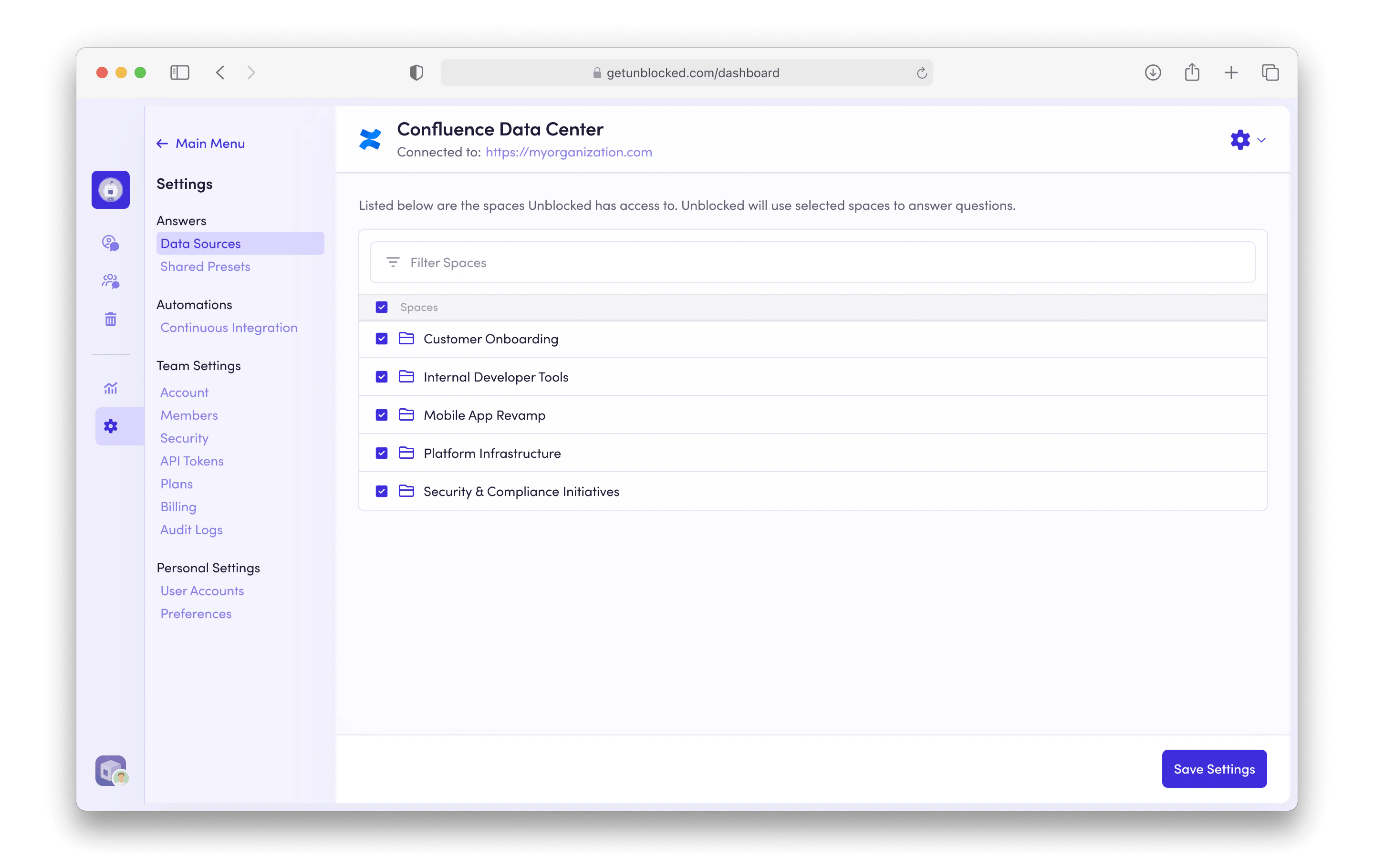1374x868 pixels.
Task: Select the settings gear in left sidebar
Action: point(111,426)
